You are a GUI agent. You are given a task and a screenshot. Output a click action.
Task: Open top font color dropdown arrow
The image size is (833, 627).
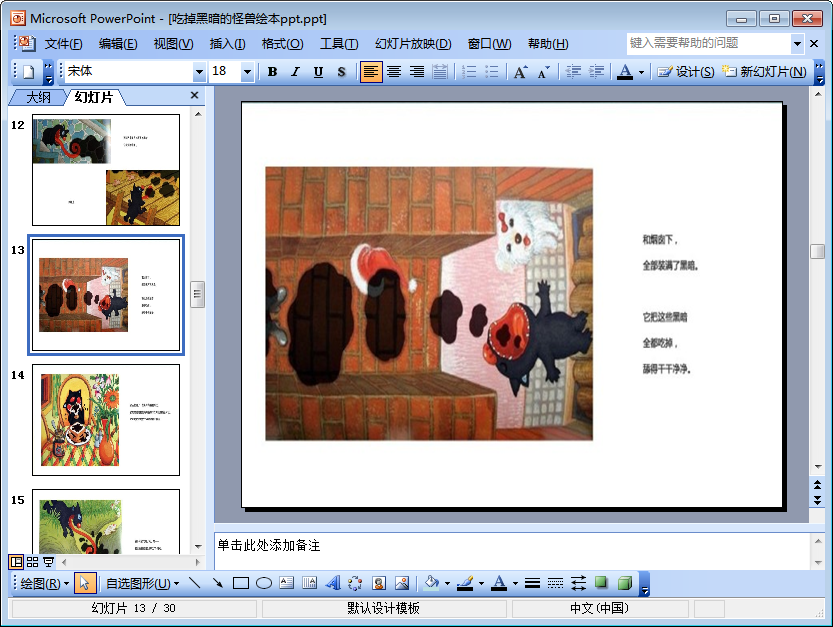641,72
